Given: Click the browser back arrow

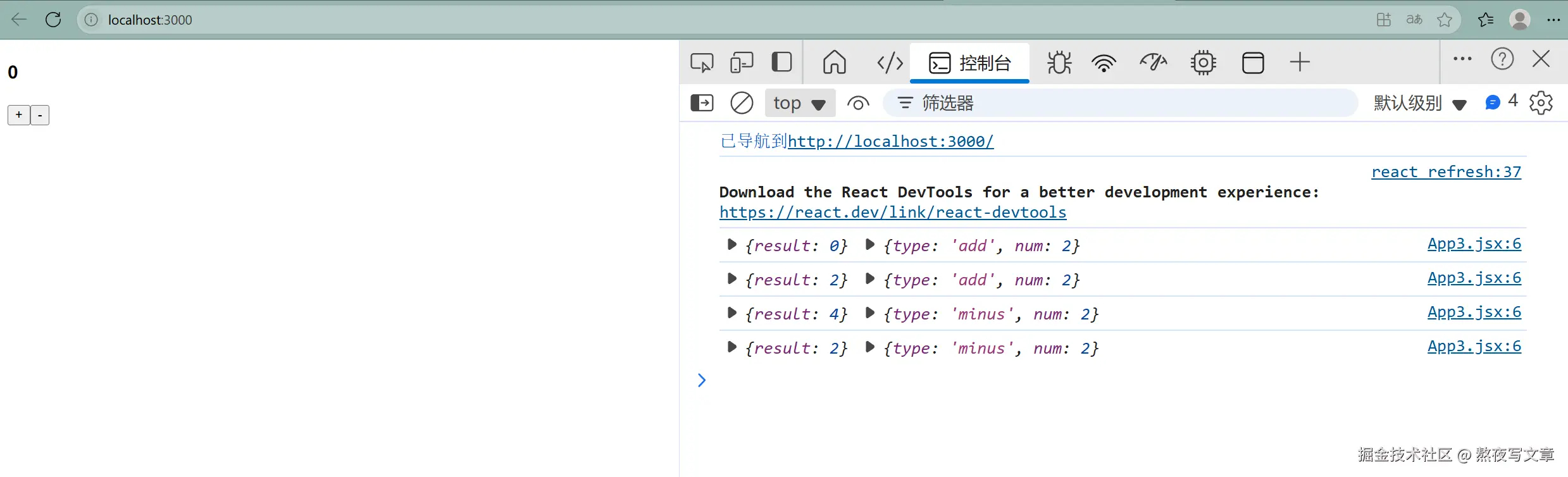Looking at the screenshot, I should pos(19,20).
